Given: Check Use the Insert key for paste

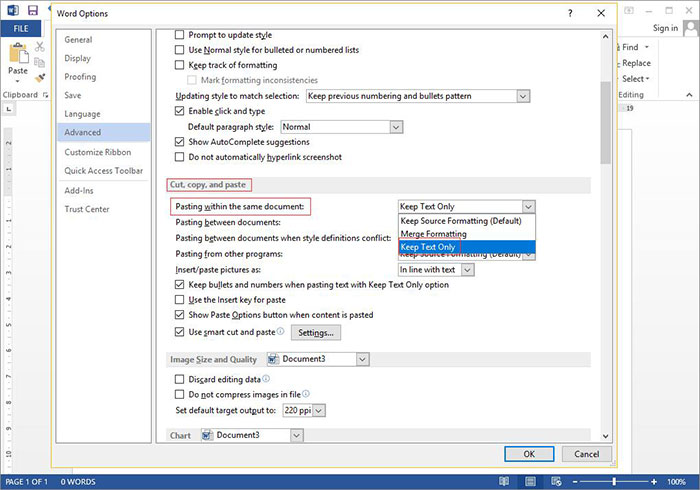Looking at the screenshot, I should click(x=179, y=299).
